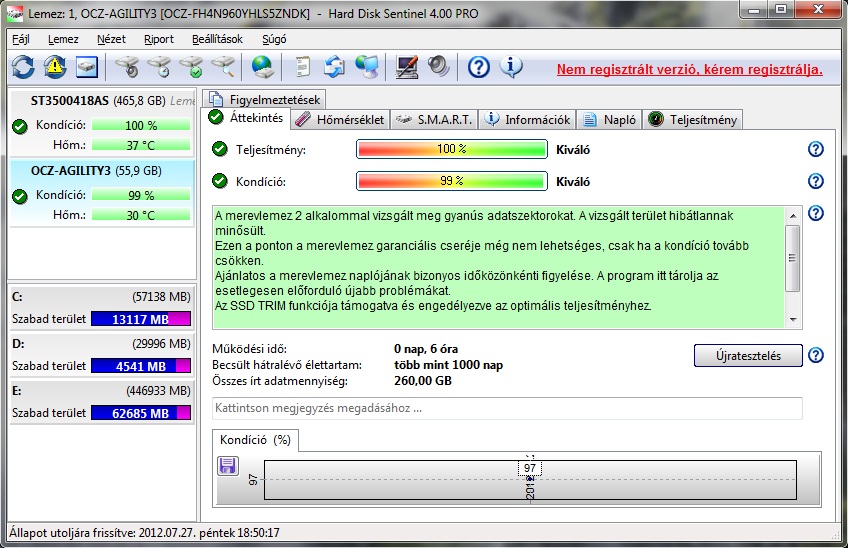Image resolution: width=848 pixels, height=548 pixels.
Task: Select the Kondíció (%) graph tab
Action: (255, 440)
